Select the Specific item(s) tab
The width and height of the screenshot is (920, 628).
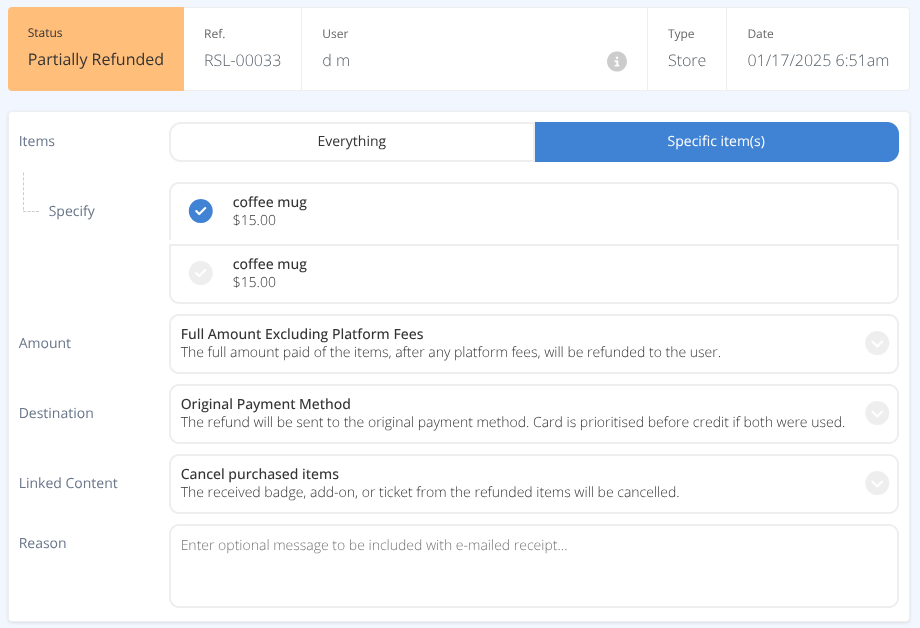pyautogui.click(x=716, y=141)
